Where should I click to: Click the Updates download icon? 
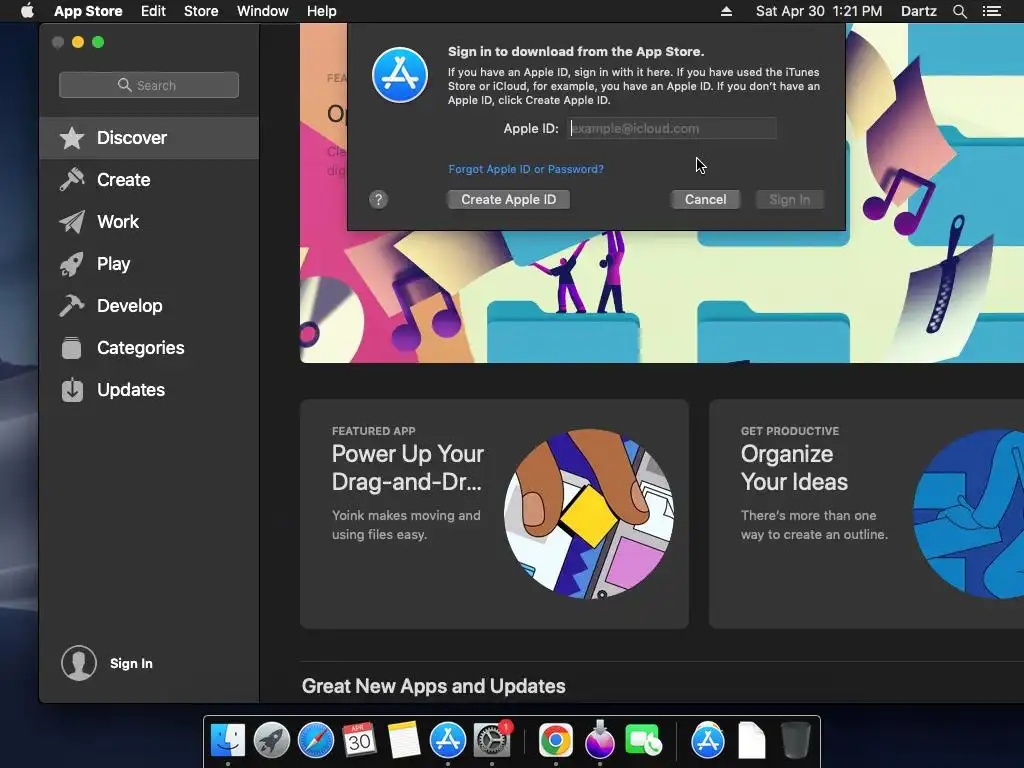72,390
